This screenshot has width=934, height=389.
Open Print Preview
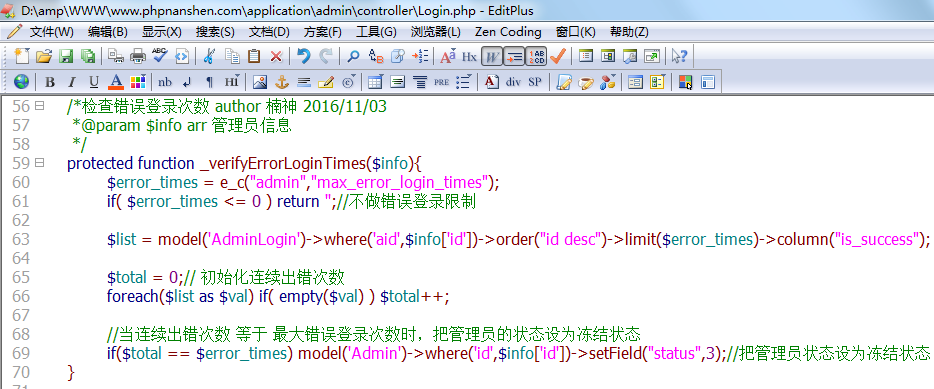[116, 56]
